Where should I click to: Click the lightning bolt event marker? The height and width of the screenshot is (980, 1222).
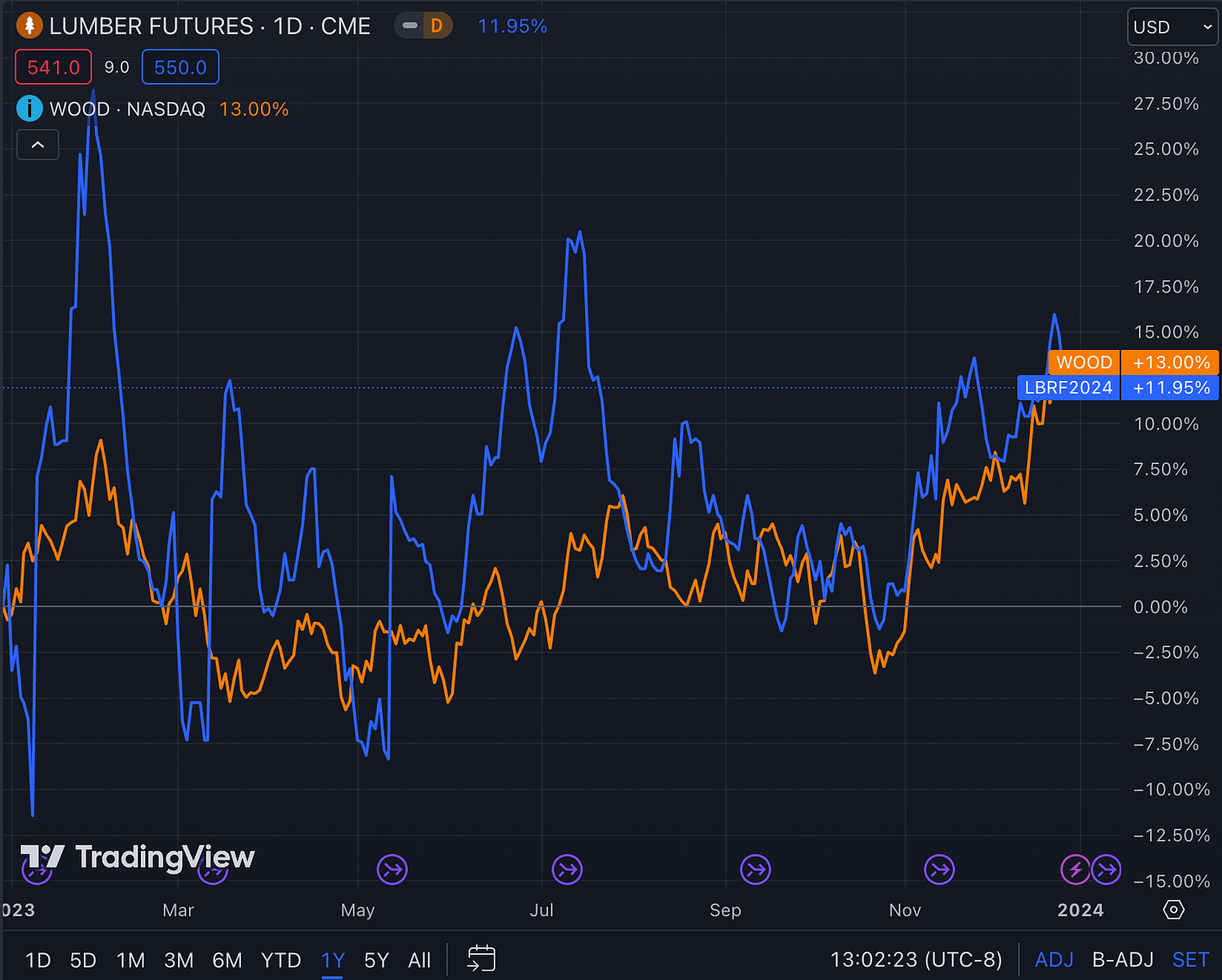[x=1076, y=869]
